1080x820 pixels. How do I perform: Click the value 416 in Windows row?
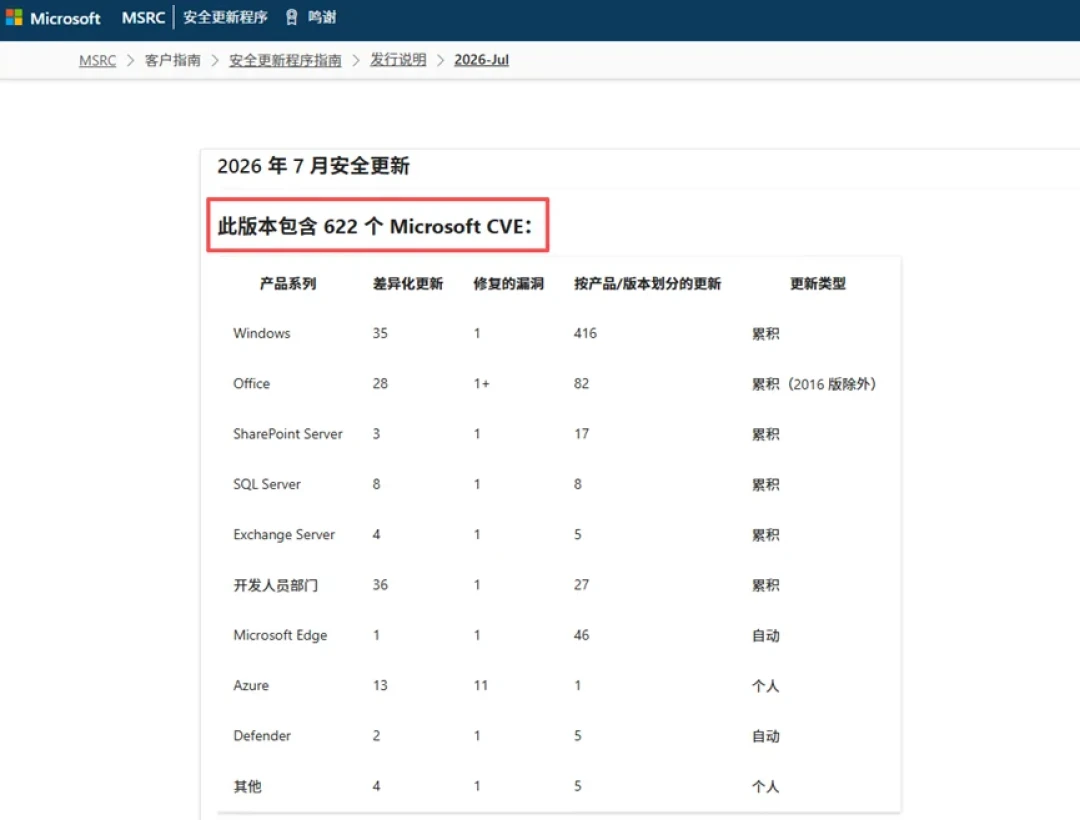(x=585, y=333)
